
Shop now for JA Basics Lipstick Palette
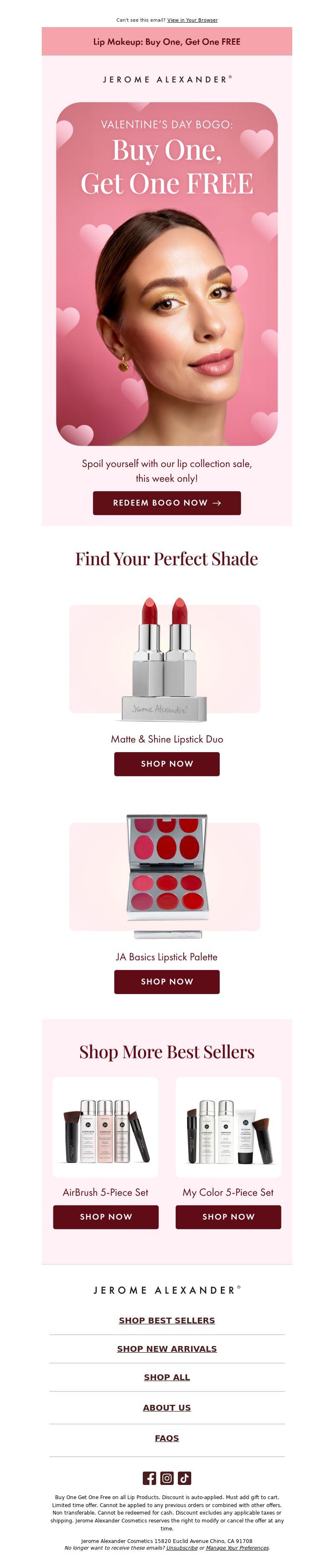[167, 982]
